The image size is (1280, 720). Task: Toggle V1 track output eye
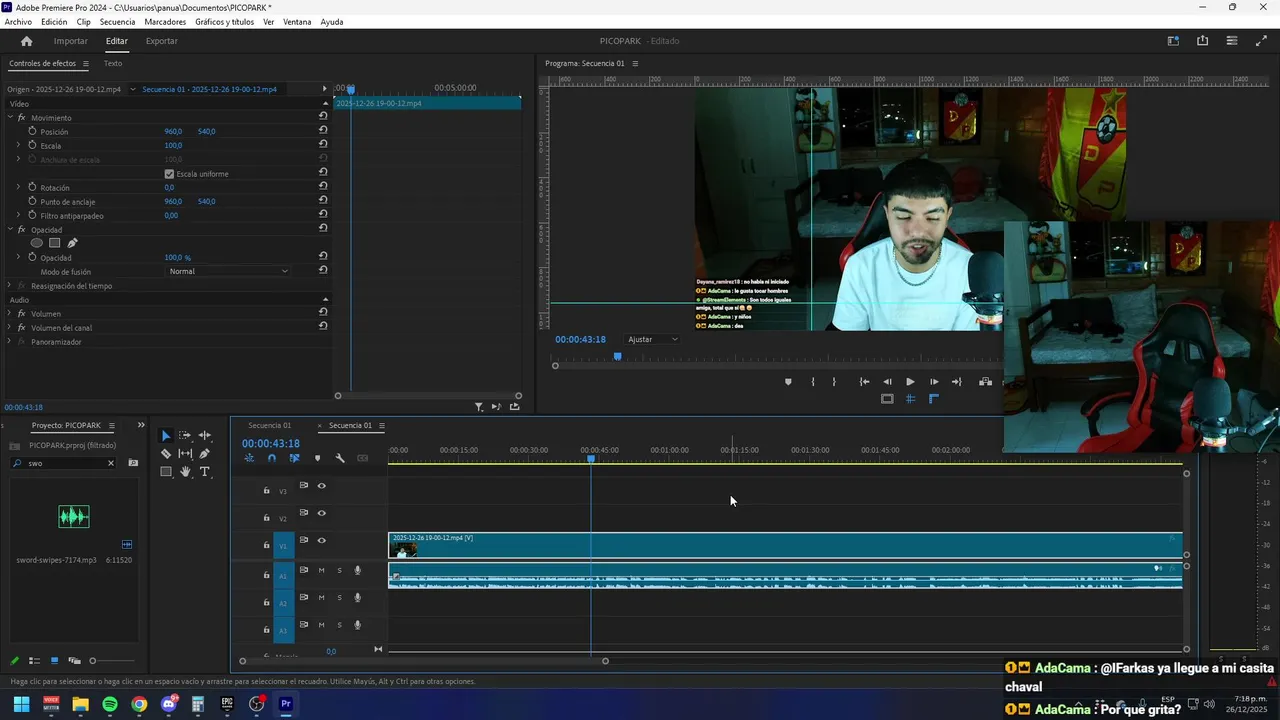click(322, 541)
